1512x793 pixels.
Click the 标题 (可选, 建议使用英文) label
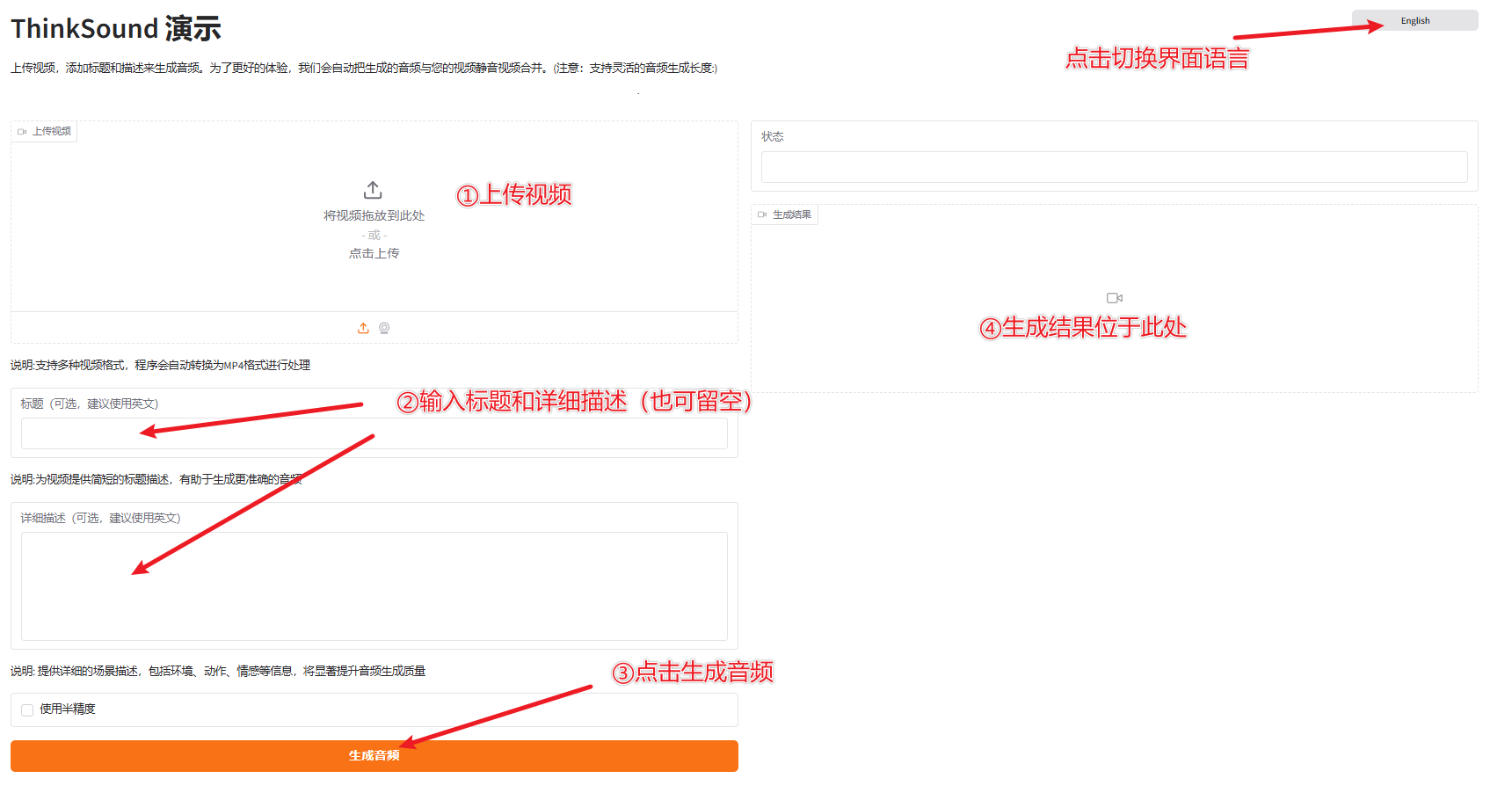click(x=90, y=404)
